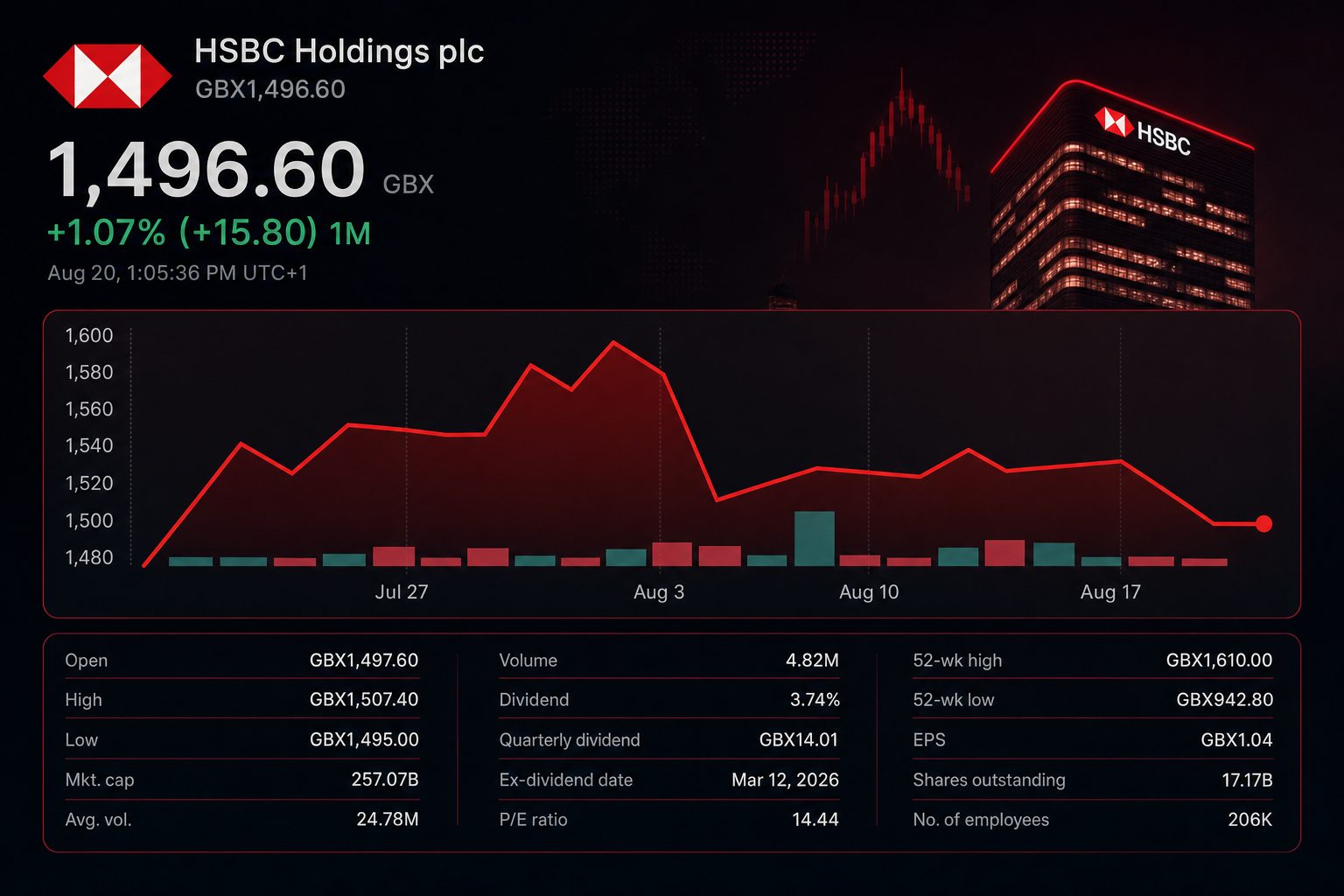This screenshot has width=1344, height=896.
Task: Click the Aug 3 axis date label
Action: point(659,592)
